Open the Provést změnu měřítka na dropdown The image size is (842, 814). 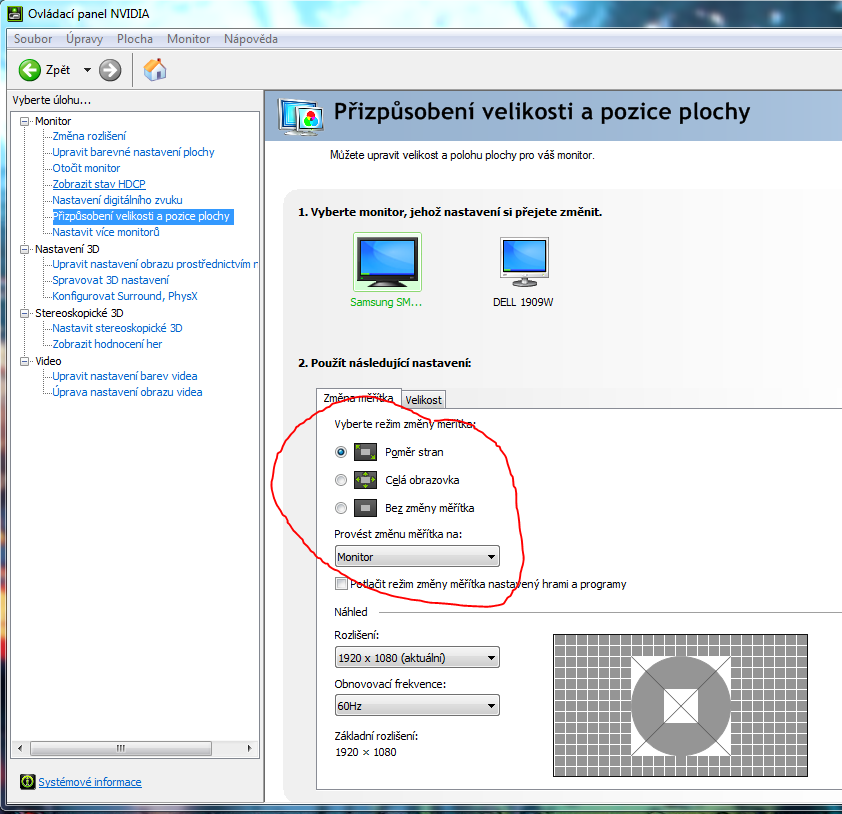[x=417, y=557]
